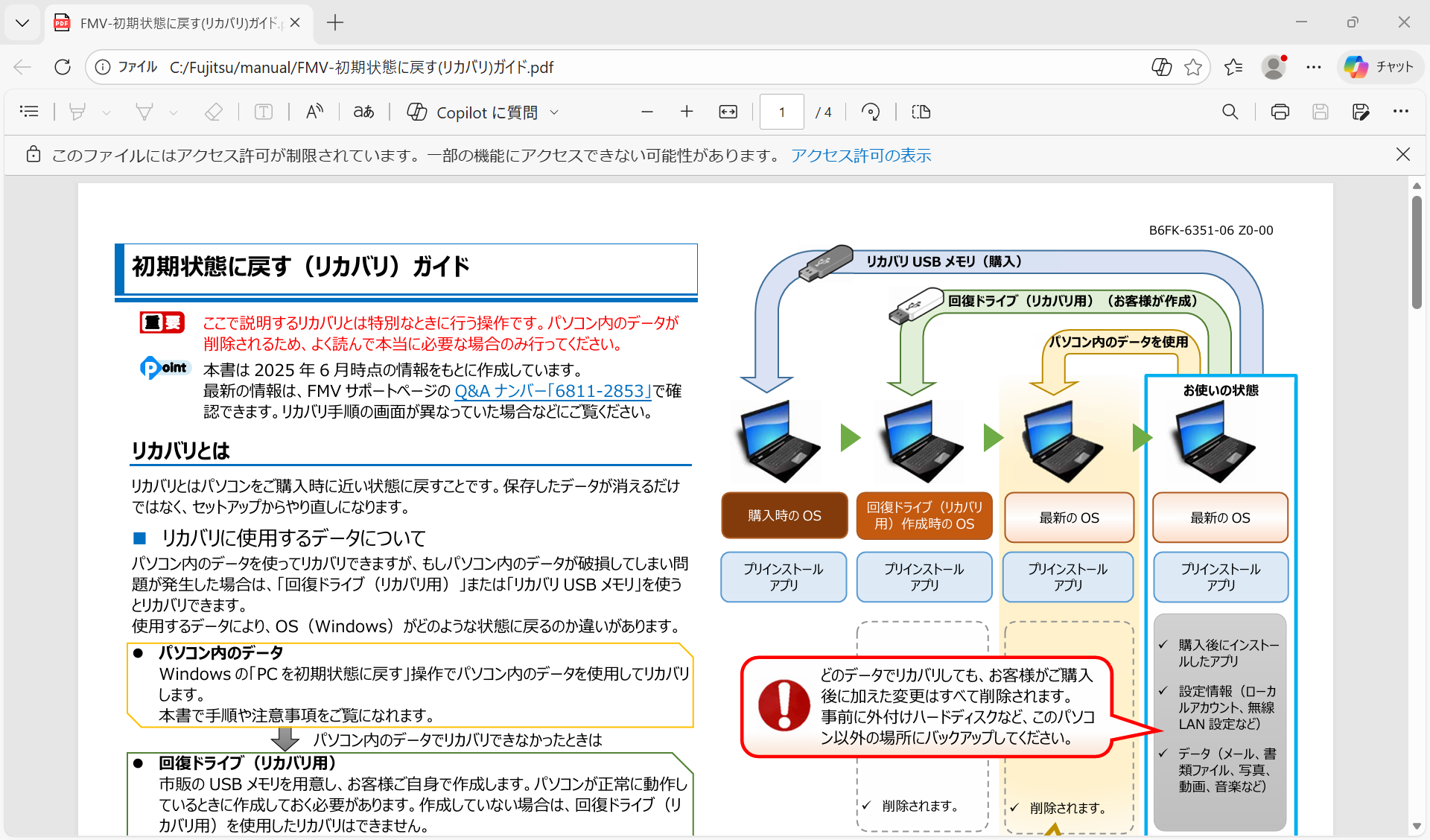Toggle the add text tool

[x=264, y=112]
